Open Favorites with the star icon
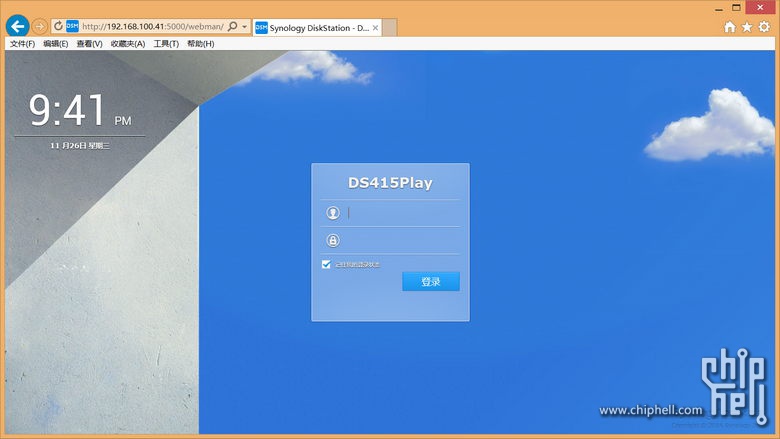 click(x=747, y=27)
